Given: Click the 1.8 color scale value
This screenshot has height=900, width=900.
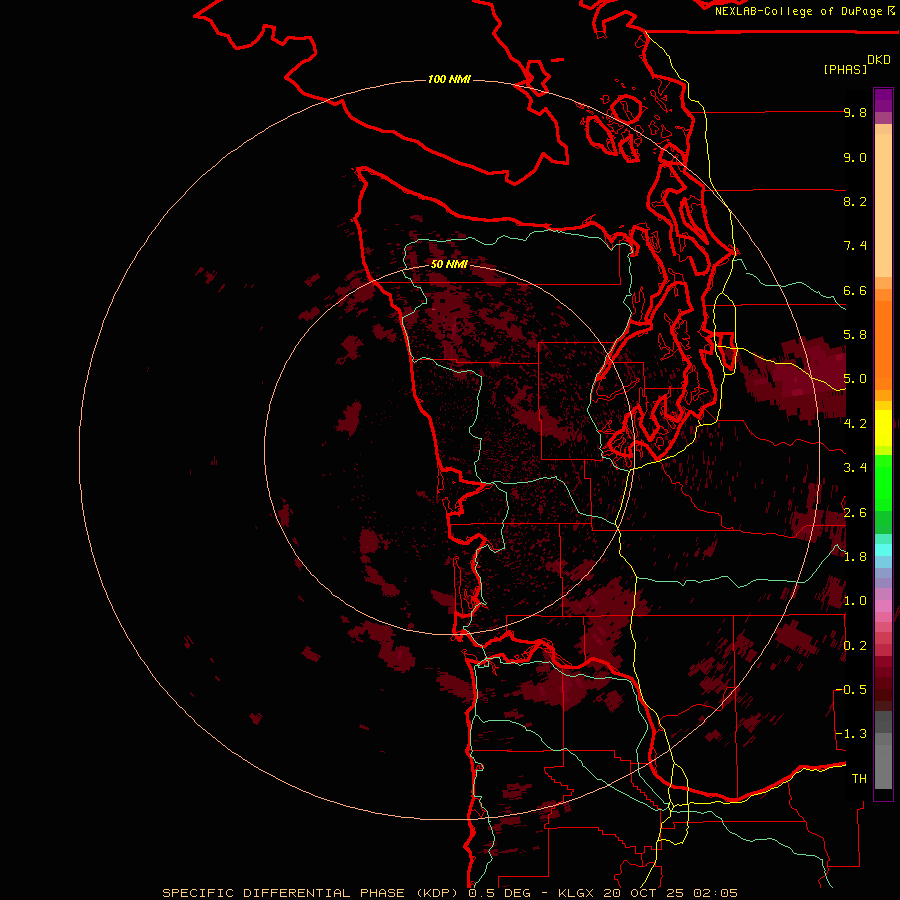Looking at the screenshot, I should tap(855, 557).
